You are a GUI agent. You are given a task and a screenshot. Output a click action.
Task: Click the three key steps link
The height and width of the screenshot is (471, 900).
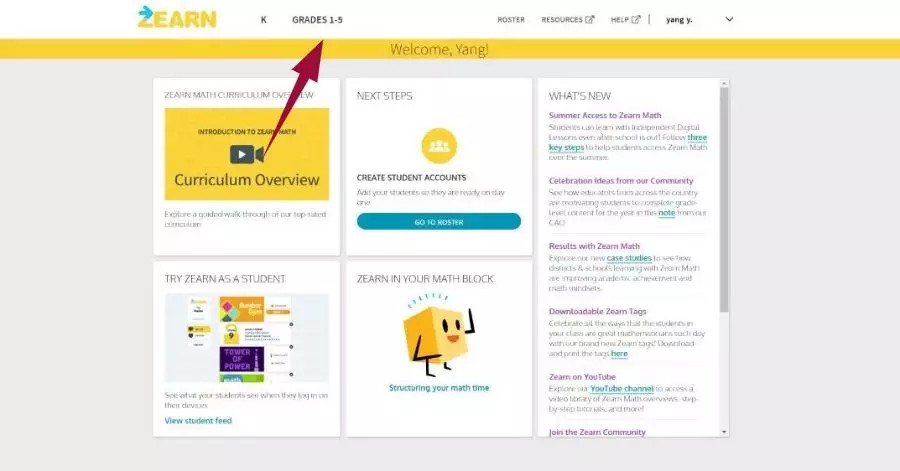point(628,142)
